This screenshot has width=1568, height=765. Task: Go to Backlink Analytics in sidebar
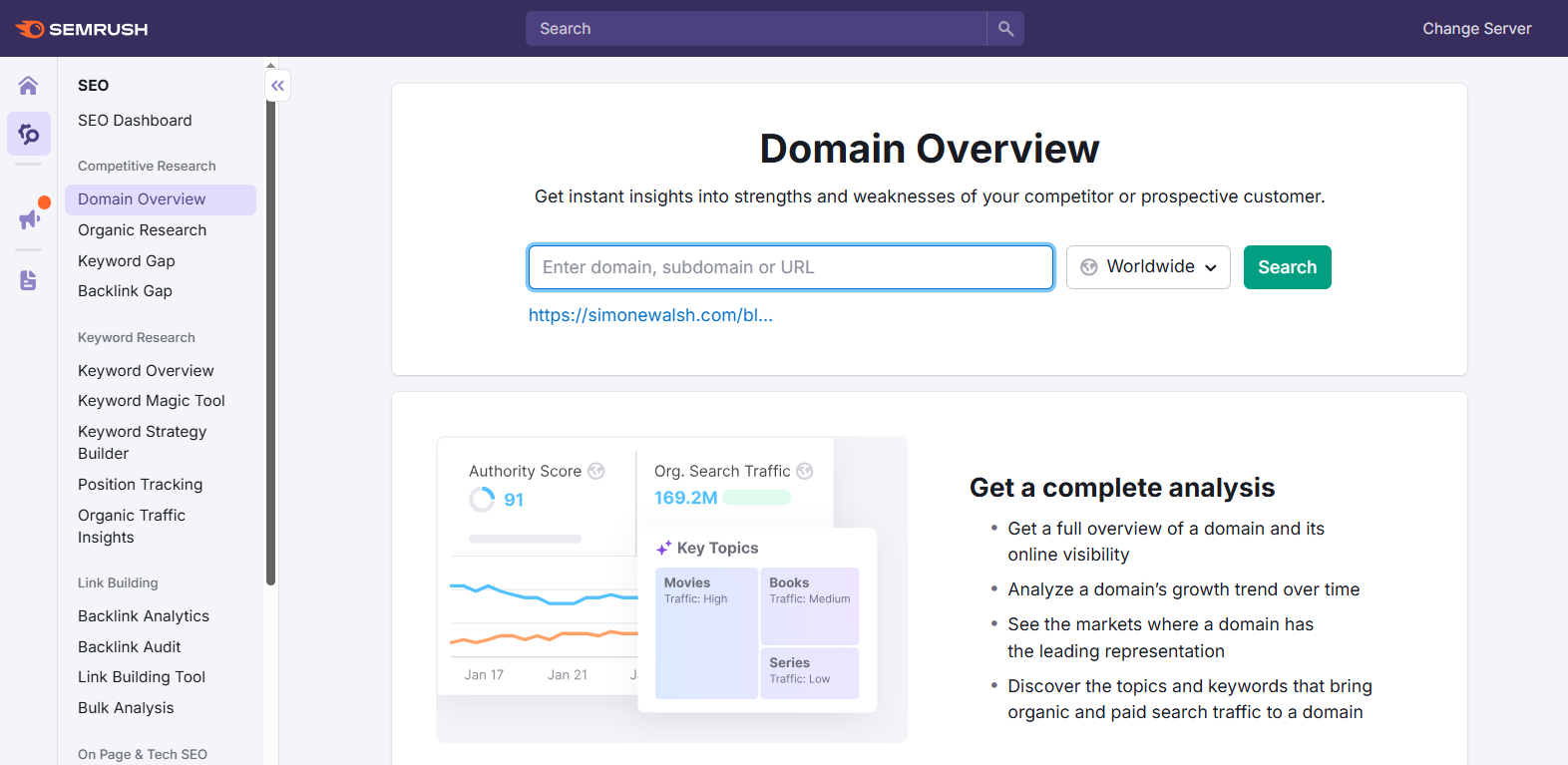click(x=144, y=616)
